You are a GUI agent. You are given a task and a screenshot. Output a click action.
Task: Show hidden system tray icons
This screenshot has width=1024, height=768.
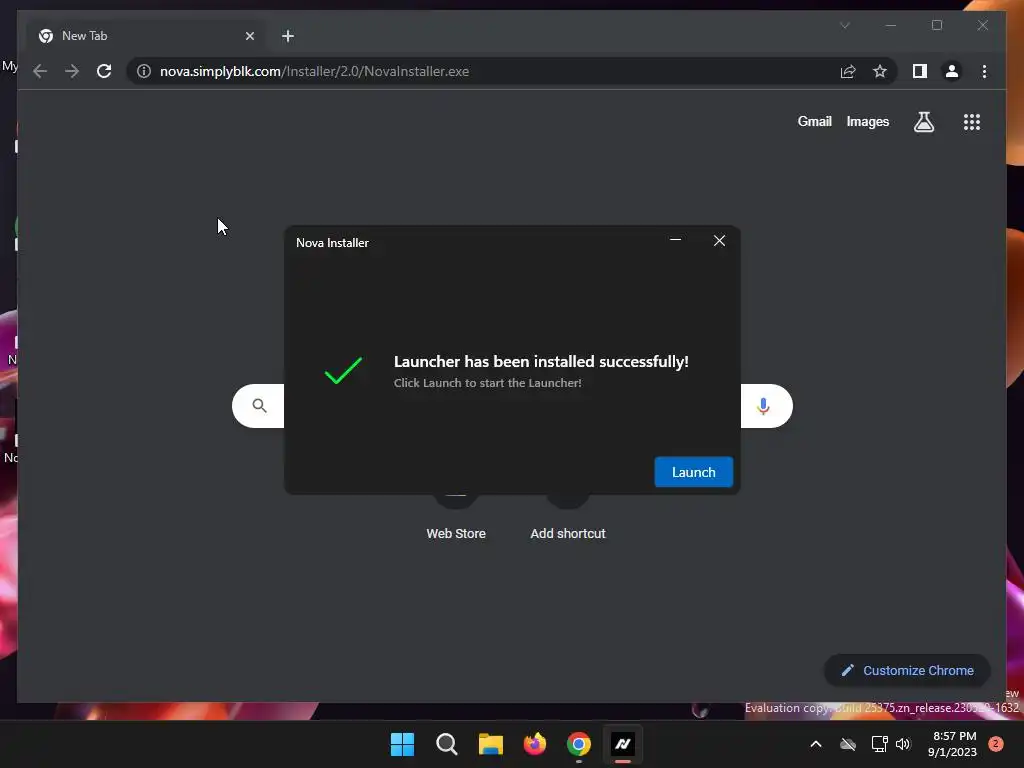click(816, 744)
